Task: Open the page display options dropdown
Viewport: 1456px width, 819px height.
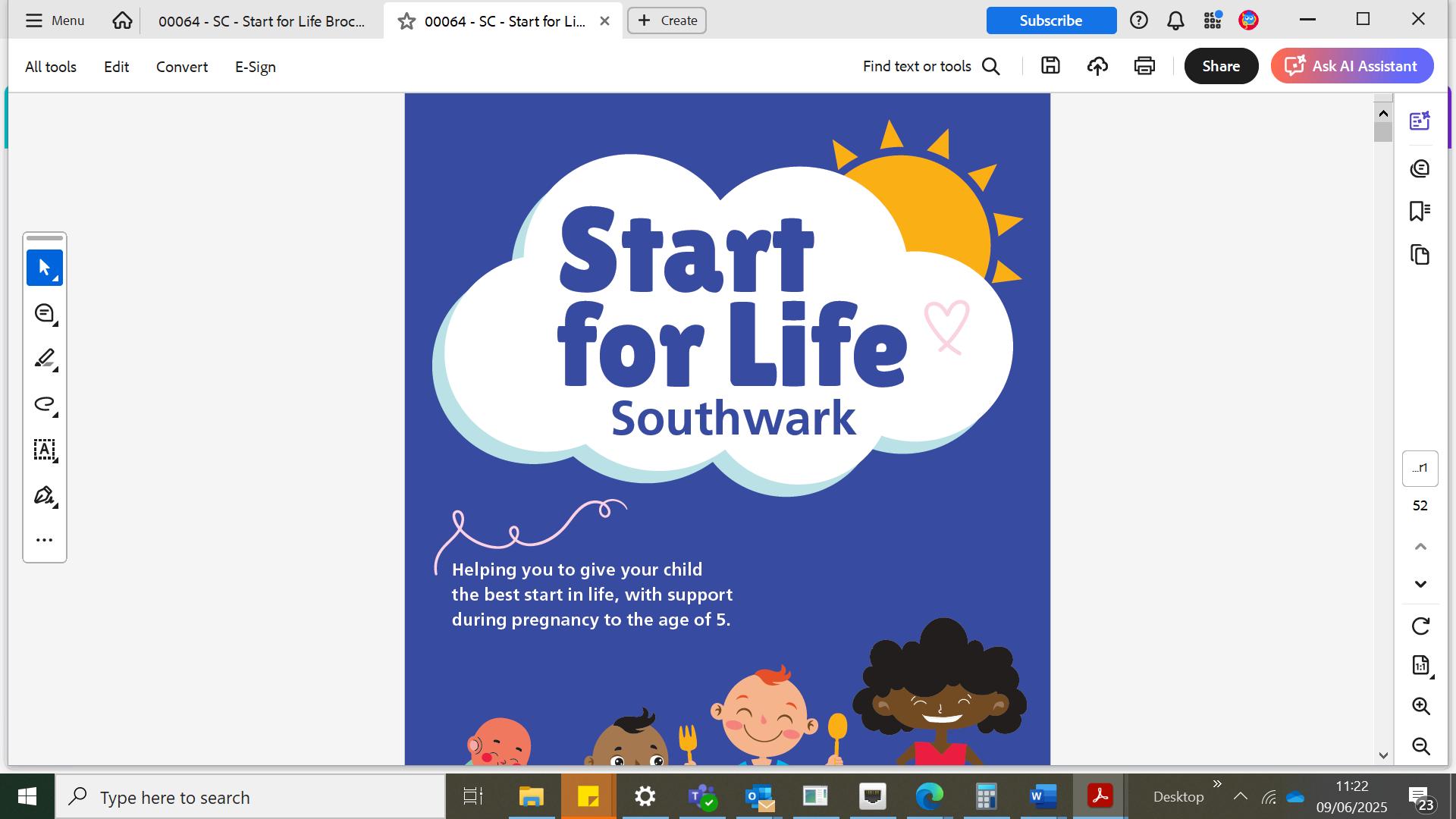Action: 1420,666
